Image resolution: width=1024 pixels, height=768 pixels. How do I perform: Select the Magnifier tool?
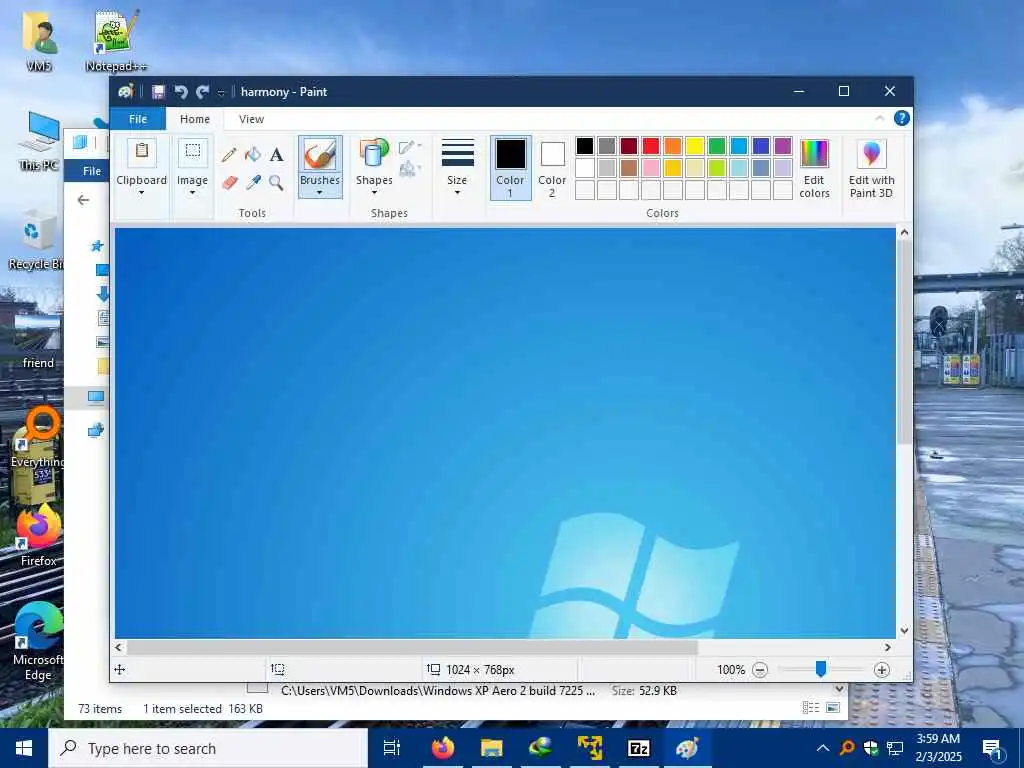[x=276, y=182]
